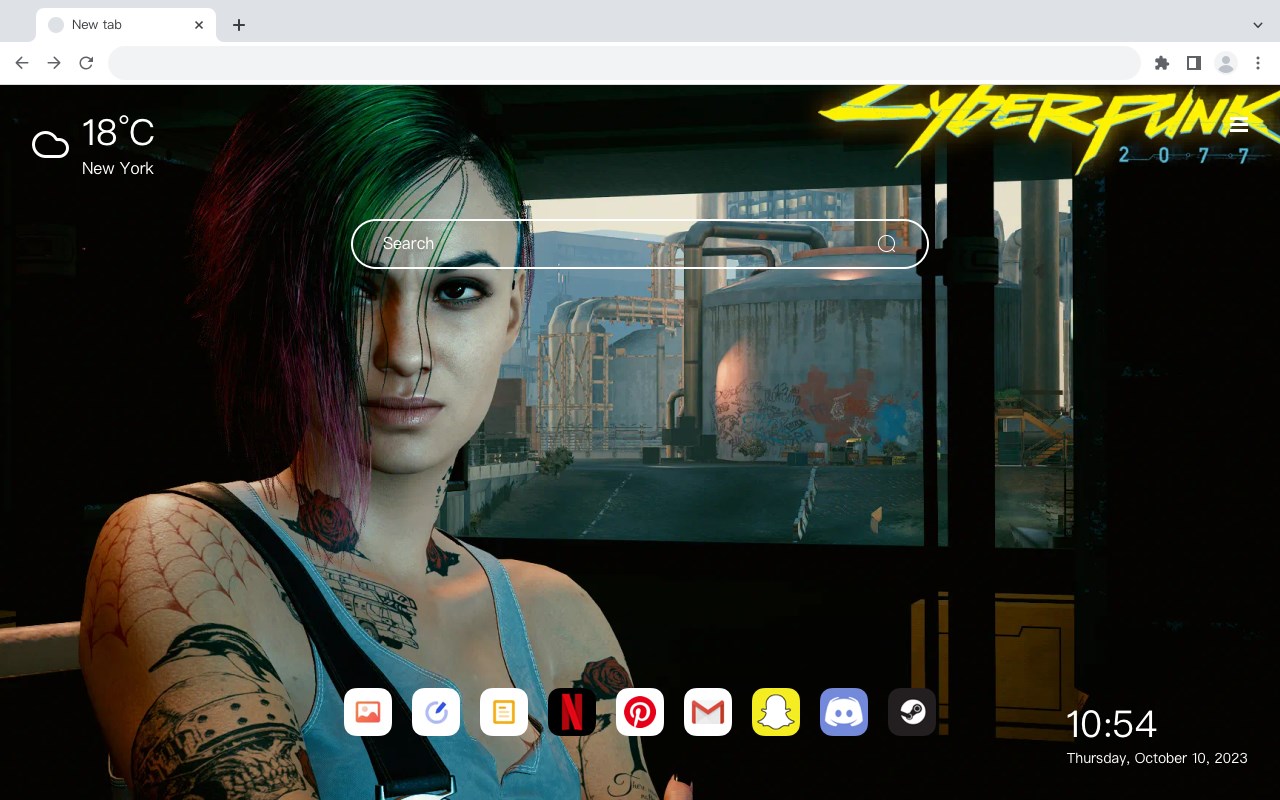Screen dimensions: 1280x800
Task: Click the magnifier search icon
Action: click(x=887, y=244)
